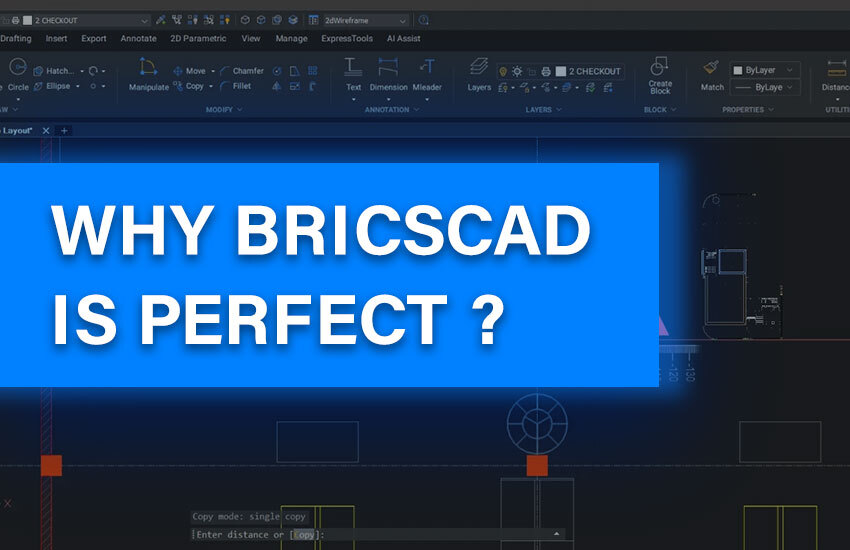The width and height of the screenshot is (850, 550).
Task: Click the gray color swatch in top toolbar
Action: click(x=28, y=21)
